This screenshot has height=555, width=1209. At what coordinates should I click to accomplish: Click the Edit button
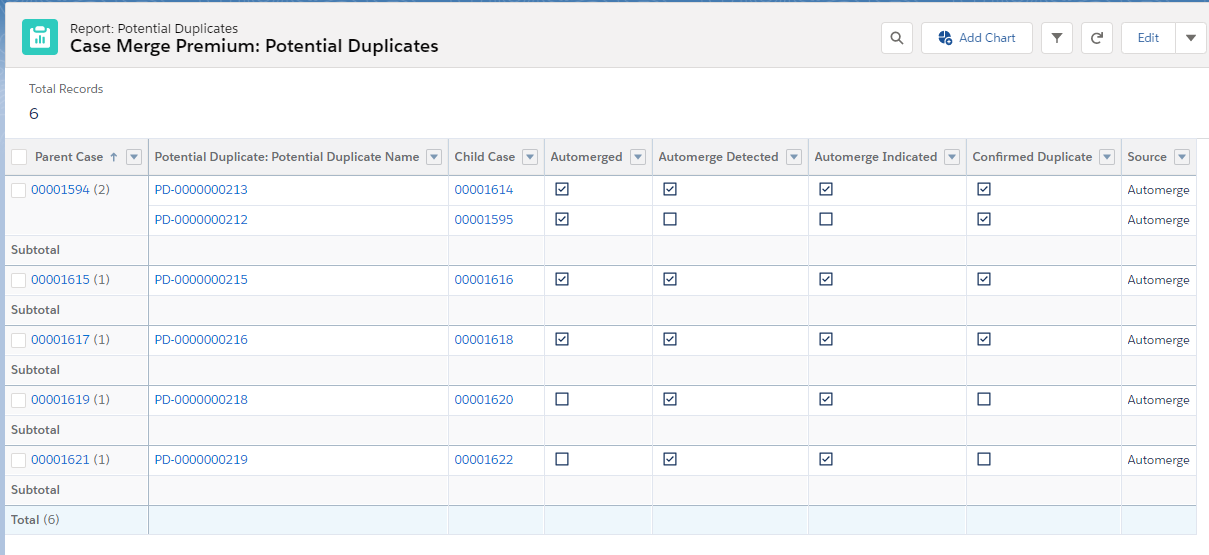click(1148, 38)
